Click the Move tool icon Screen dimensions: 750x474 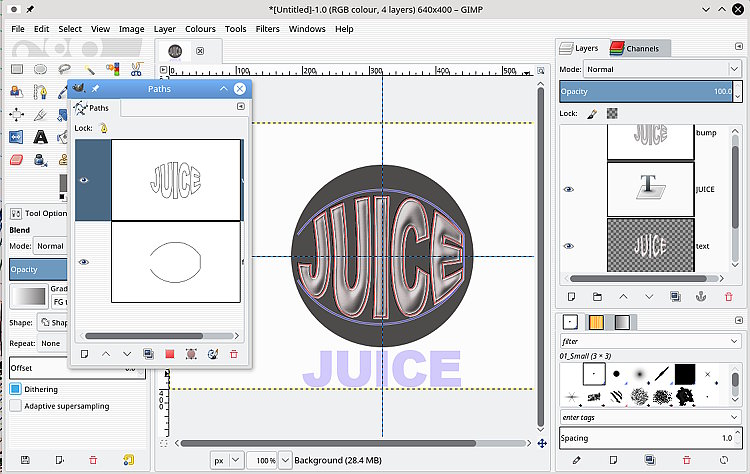tap(16, 114)
